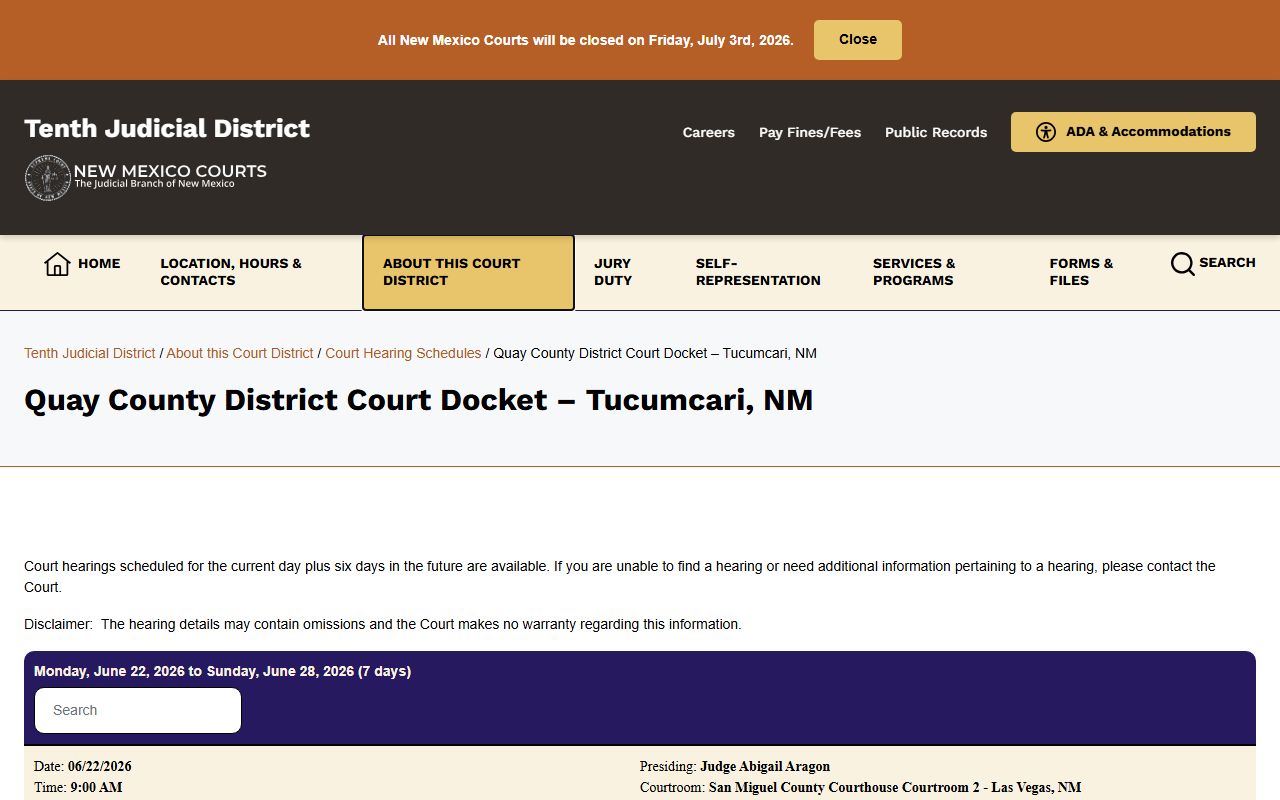Click the San Miguel County Courthouse Courtroom text
This screenshot has width=1280, height=800.
click(895, 787)
